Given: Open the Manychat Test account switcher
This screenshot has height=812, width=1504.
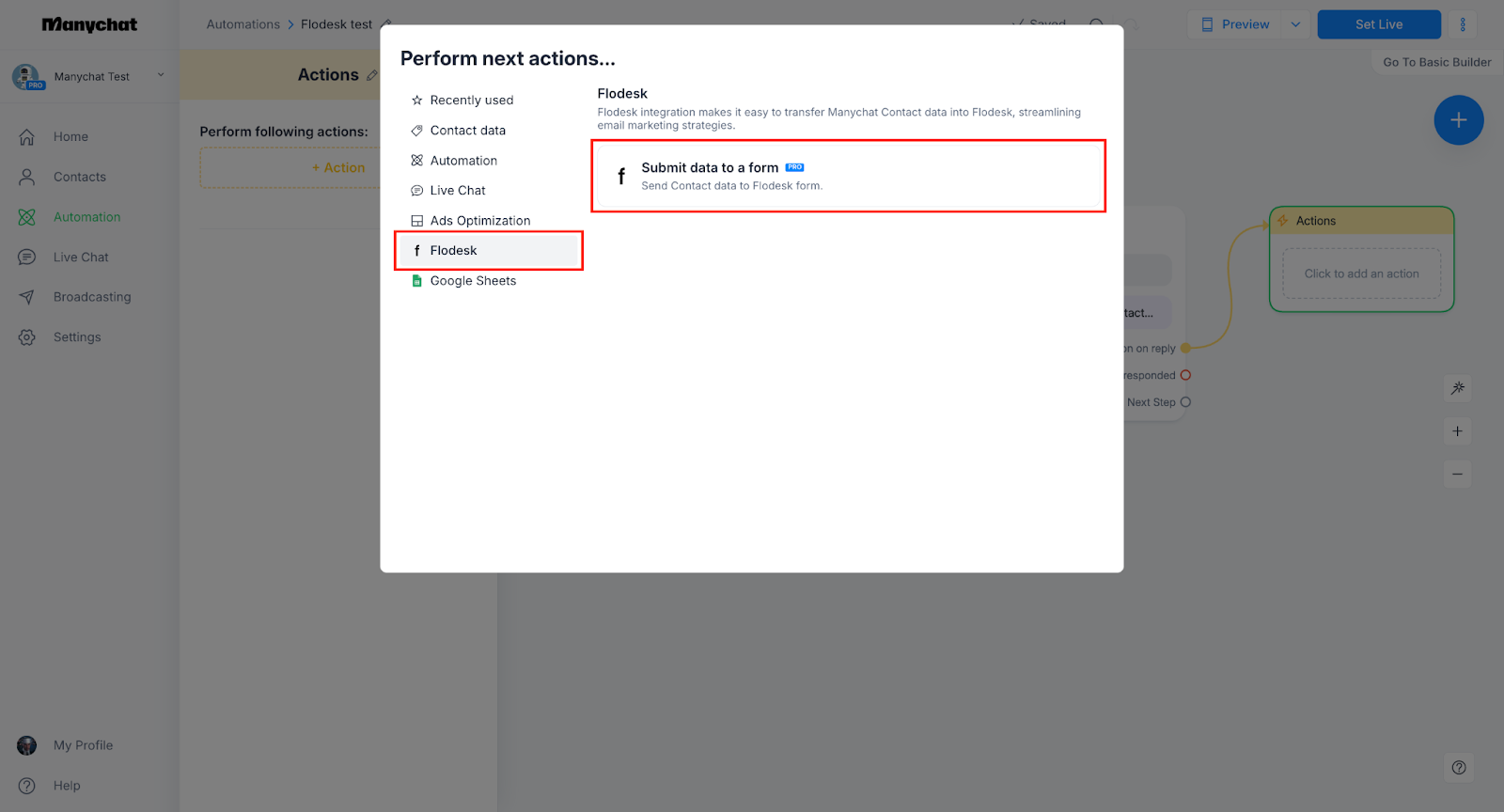Looking at the screenshot, I should (90, 76).
